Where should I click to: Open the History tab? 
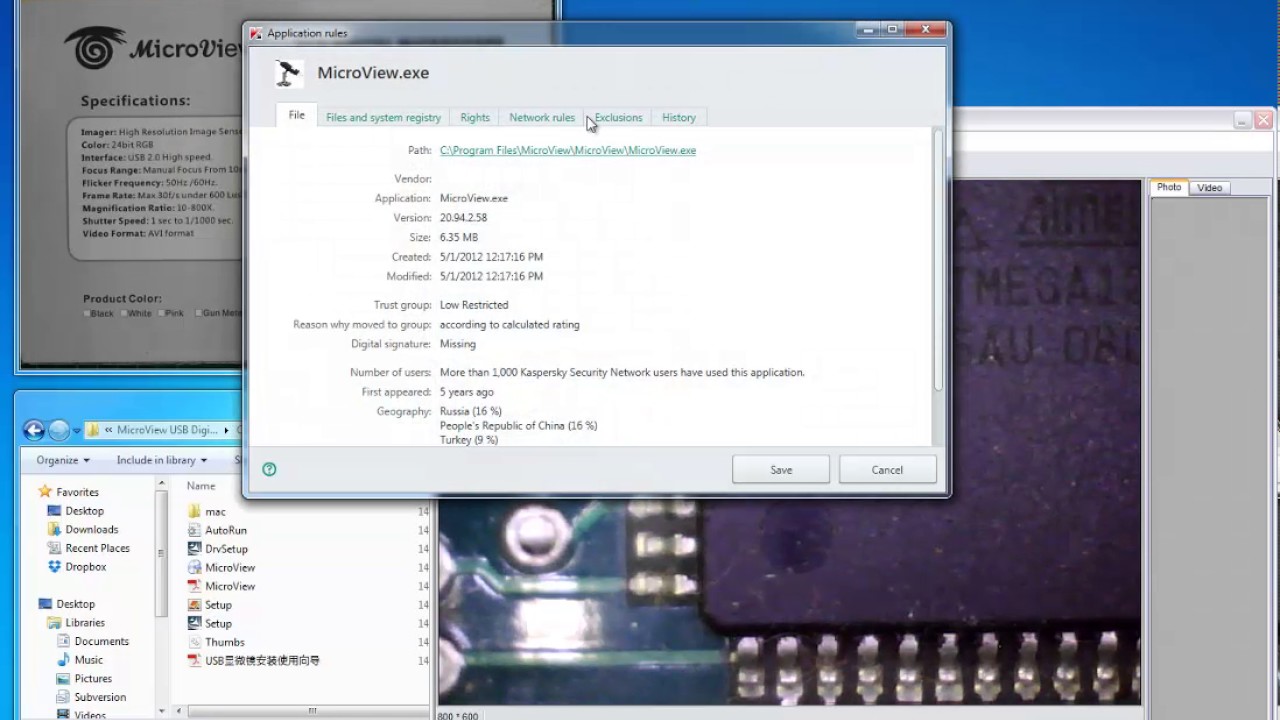tap(678, 117)
